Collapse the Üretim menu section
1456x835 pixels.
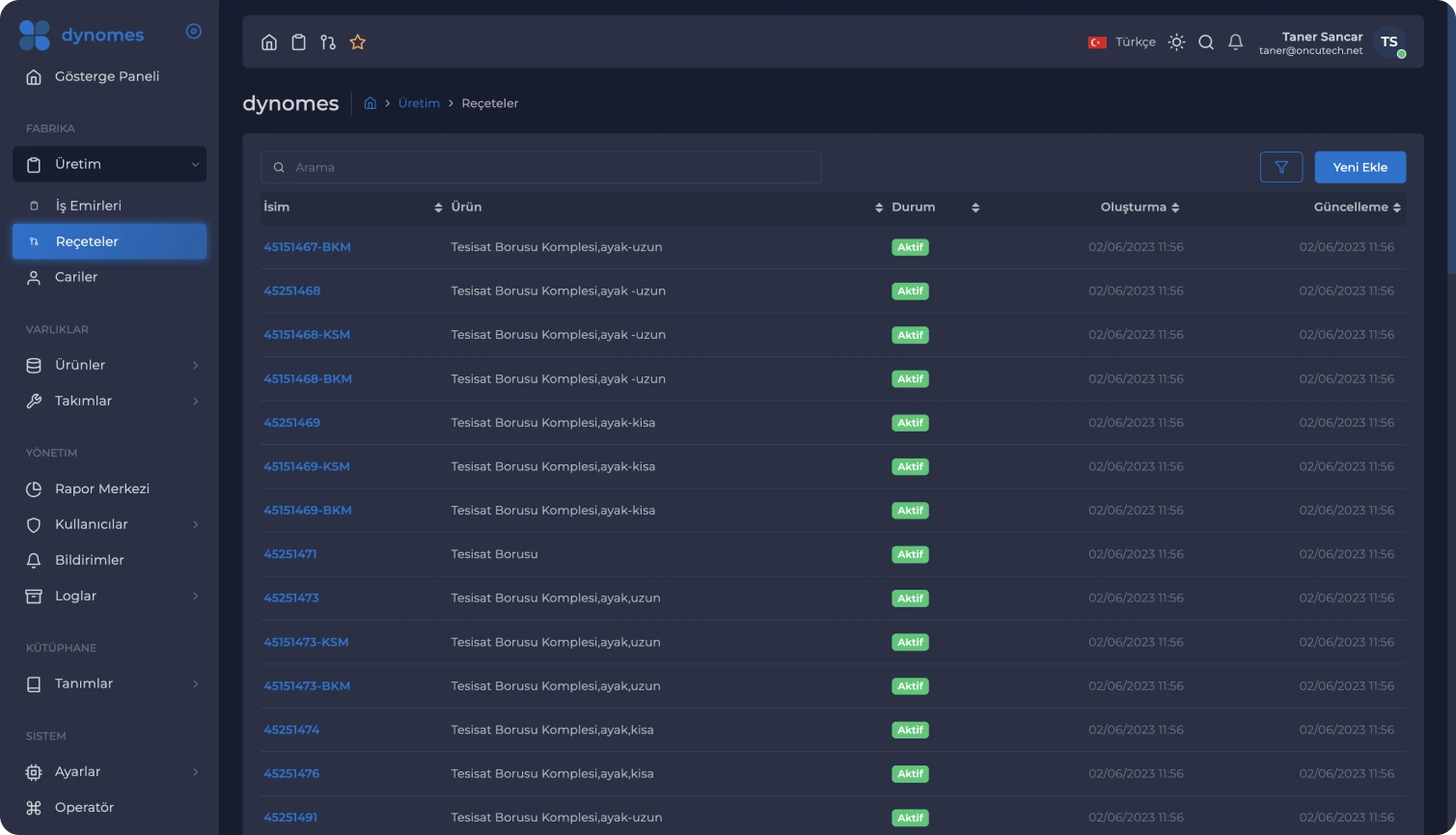[x=109, y=164]
